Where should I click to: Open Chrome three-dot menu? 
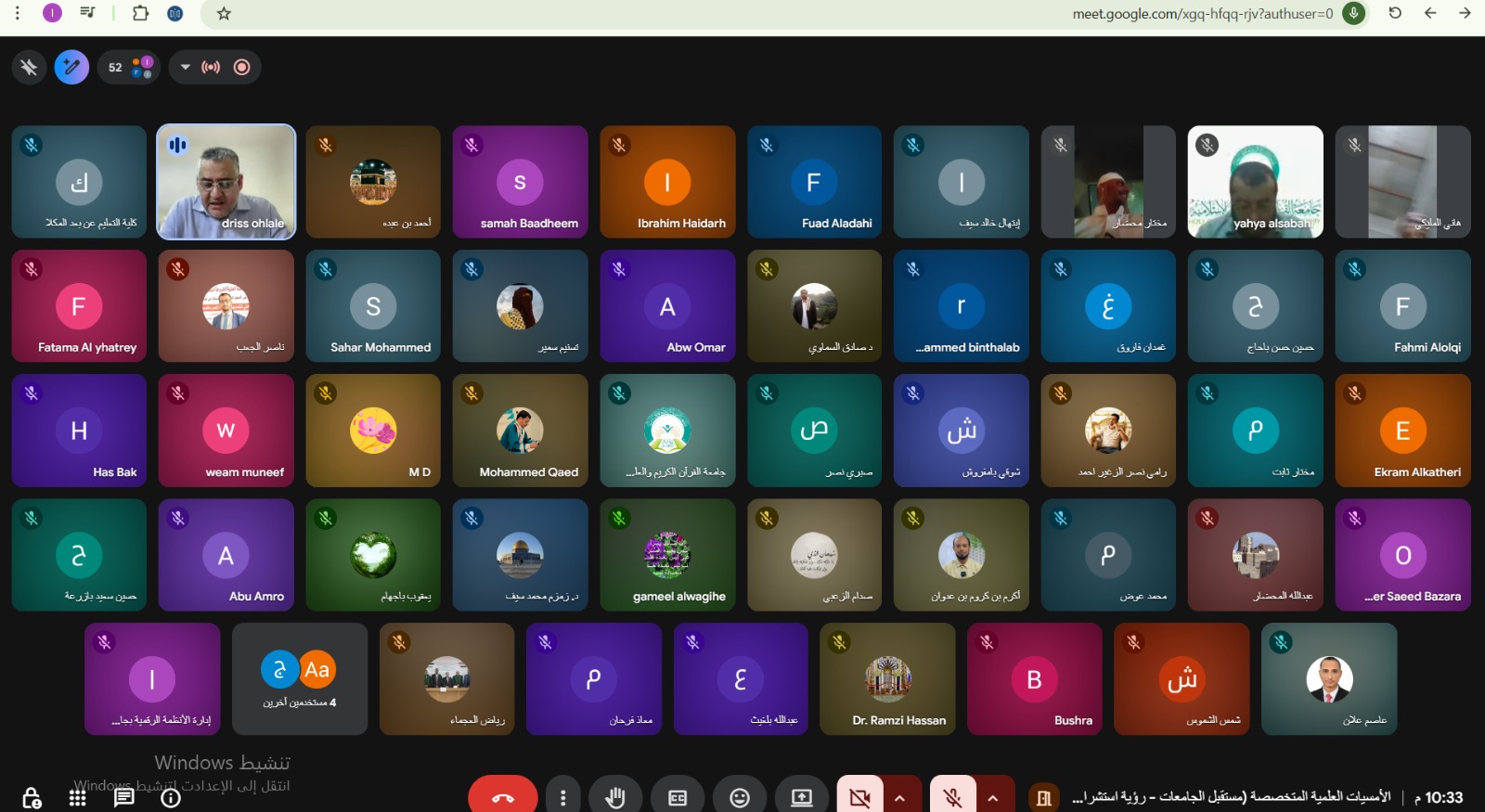pyautogui.click(x=17, y=13)
